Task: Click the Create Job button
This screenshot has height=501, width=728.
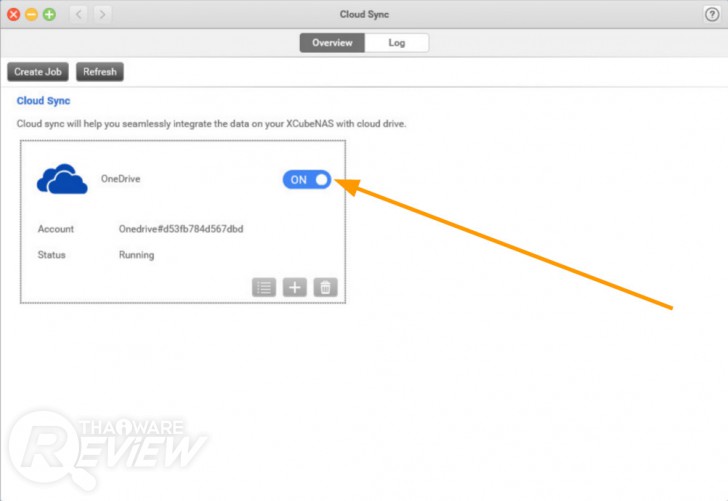Action: [x=38, y=72]
